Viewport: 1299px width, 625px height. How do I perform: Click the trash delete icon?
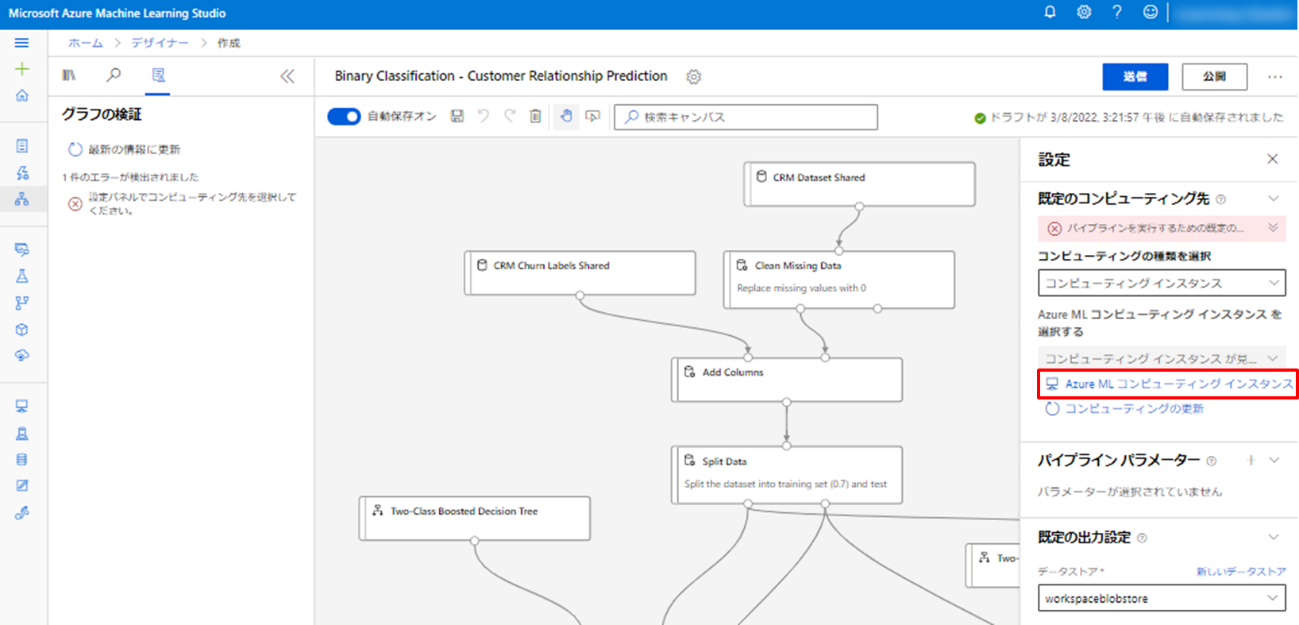536,117
